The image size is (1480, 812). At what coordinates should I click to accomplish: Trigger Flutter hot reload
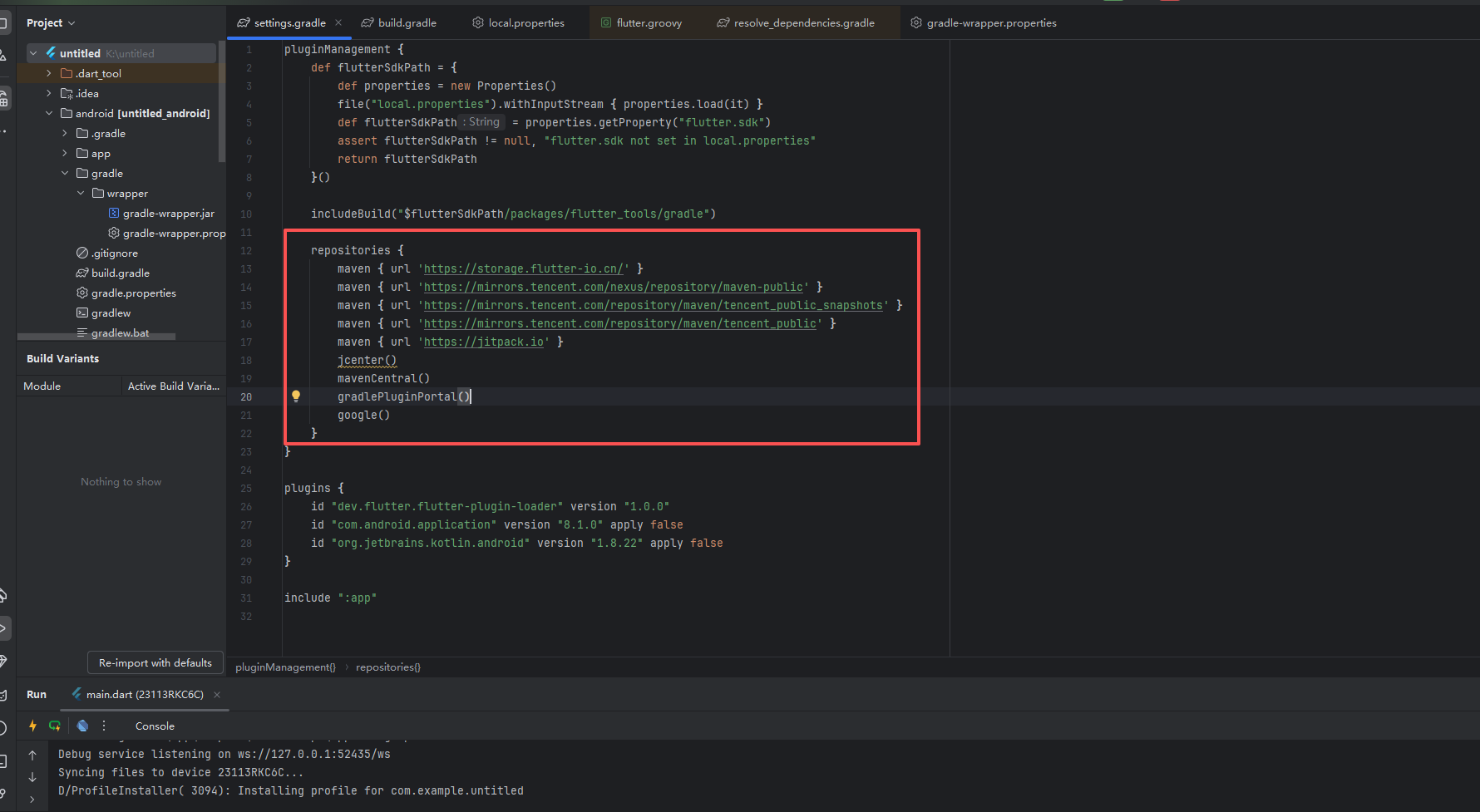[x=32, y=726]
